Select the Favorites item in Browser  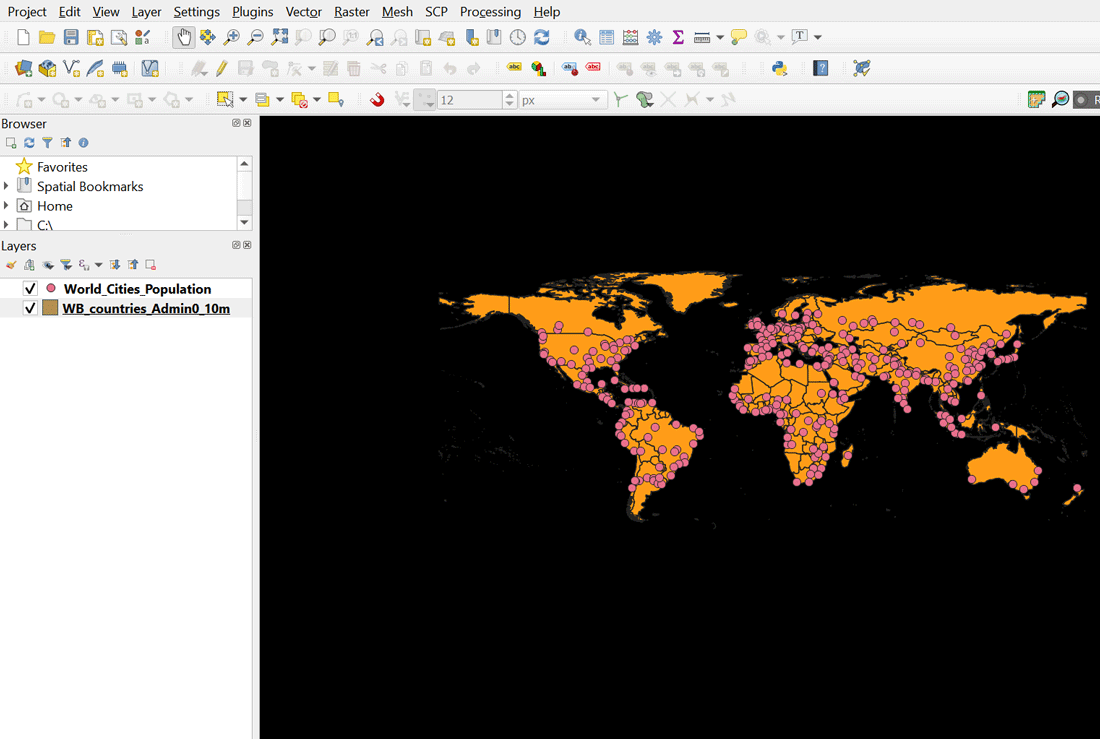(x=62, y=167)
